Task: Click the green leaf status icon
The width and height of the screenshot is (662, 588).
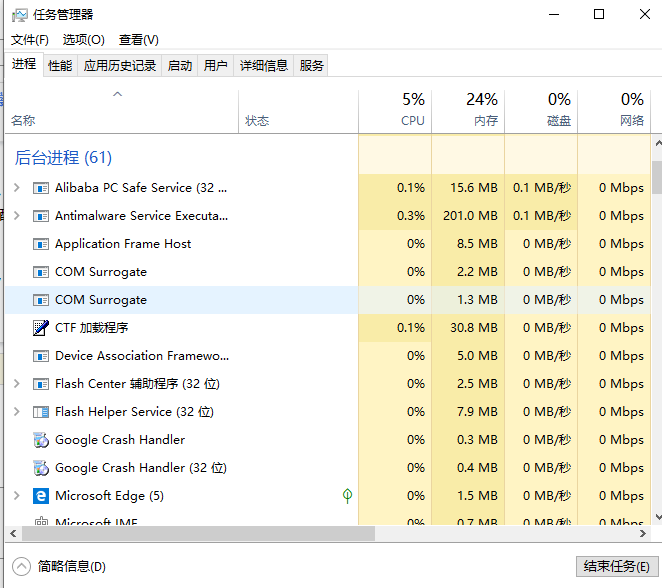Action: tap(347, 496)
